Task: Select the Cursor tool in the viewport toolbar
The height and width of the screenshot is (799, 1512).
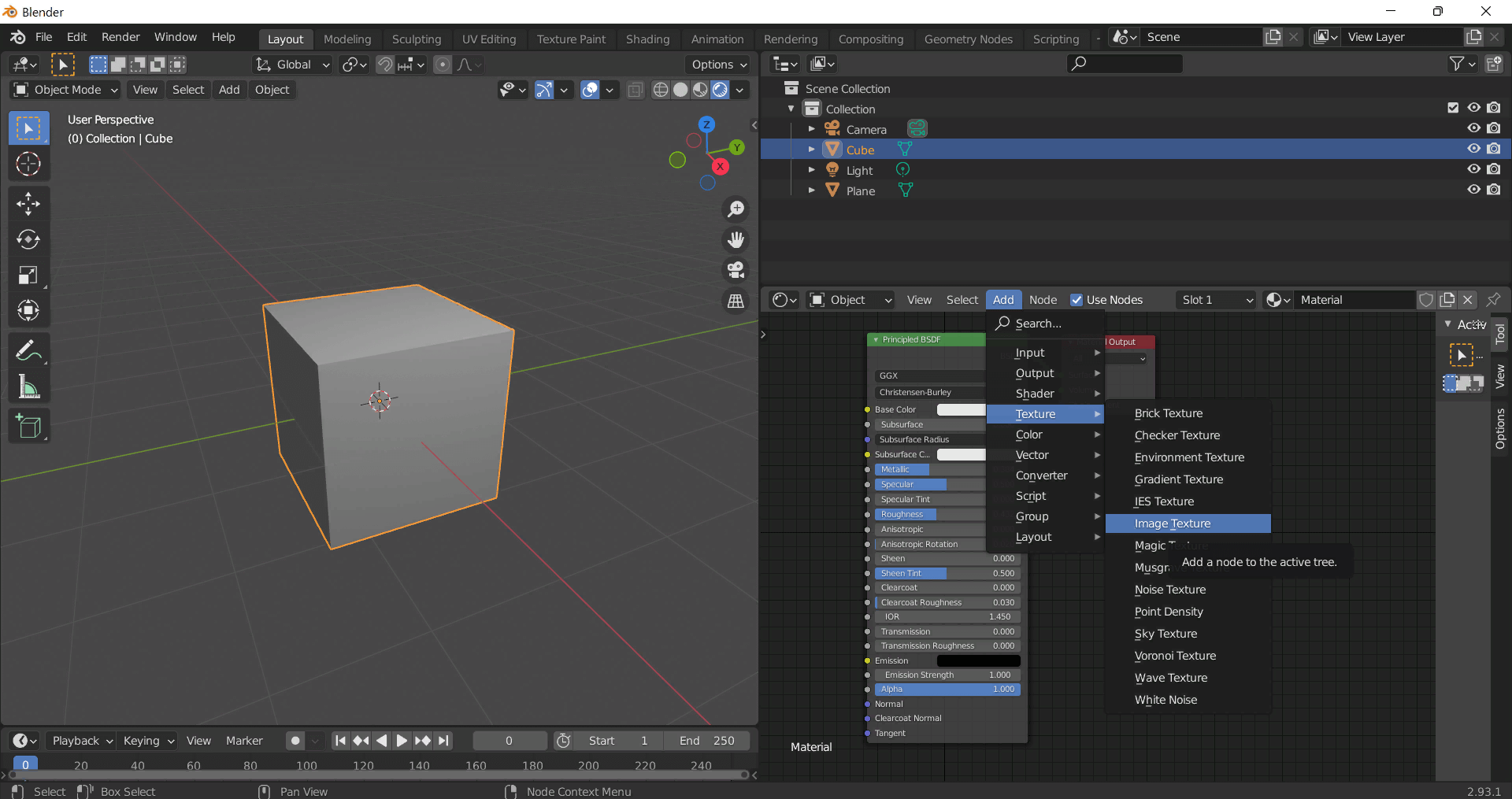Action: [x=28, y=164]
